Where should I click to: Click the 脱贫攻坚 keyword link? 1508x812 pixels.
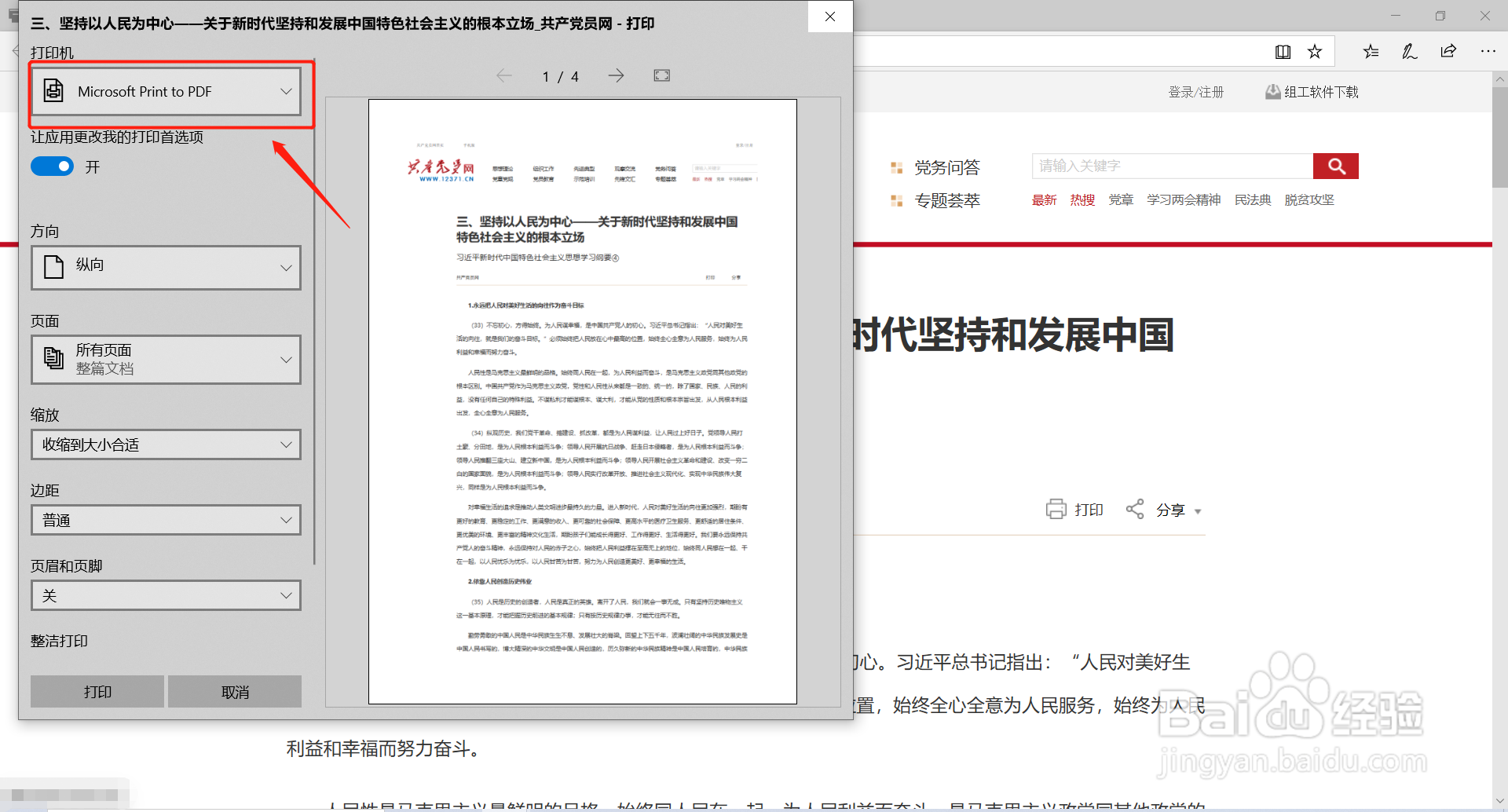(1309, 199)
